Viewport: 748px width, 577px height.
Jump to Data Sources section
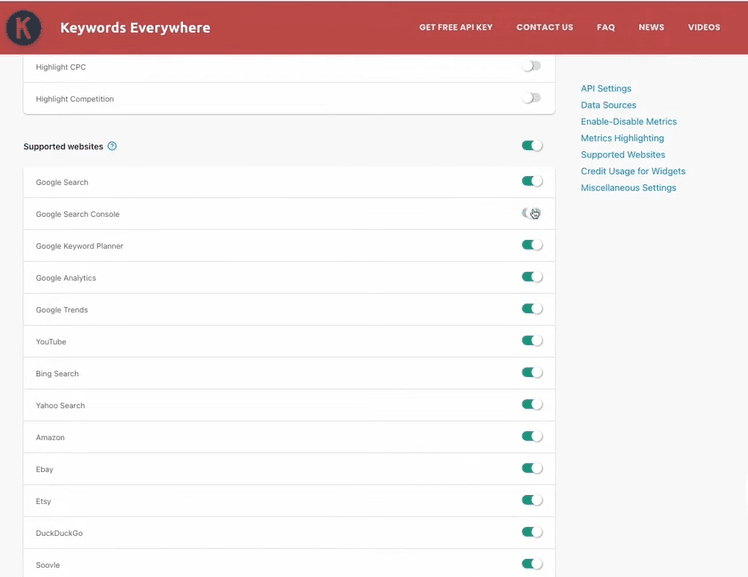point(608,105)
